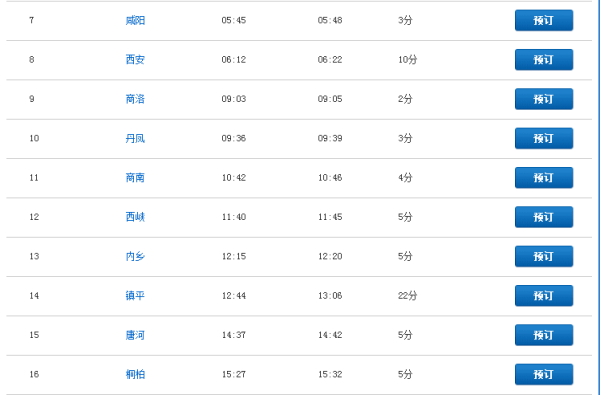
Task: Click the 预订 button for 唐河 station
Action: 544,335
